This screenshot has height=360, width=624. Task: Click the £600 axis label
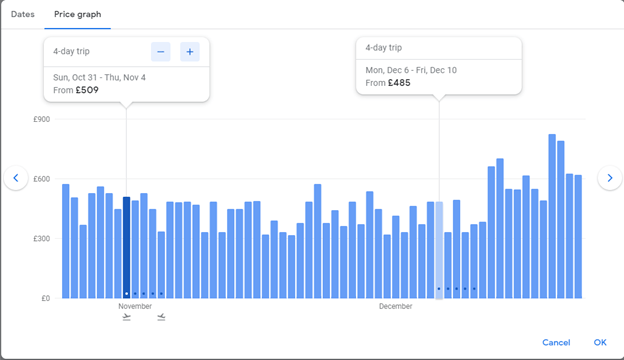tap(42, 179)
